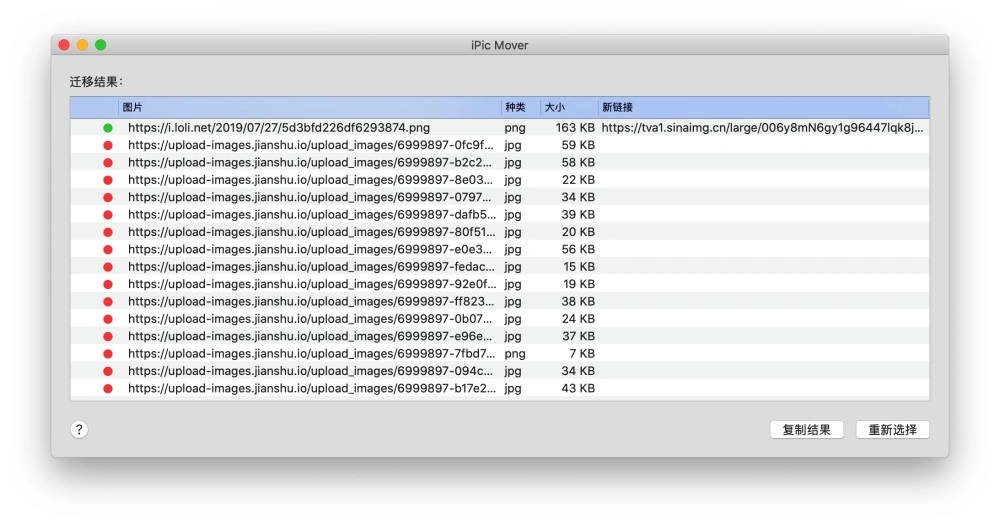Click the 58 KB size cell
This screenshot has height=525, width=1000.
[x=578, y=162]
